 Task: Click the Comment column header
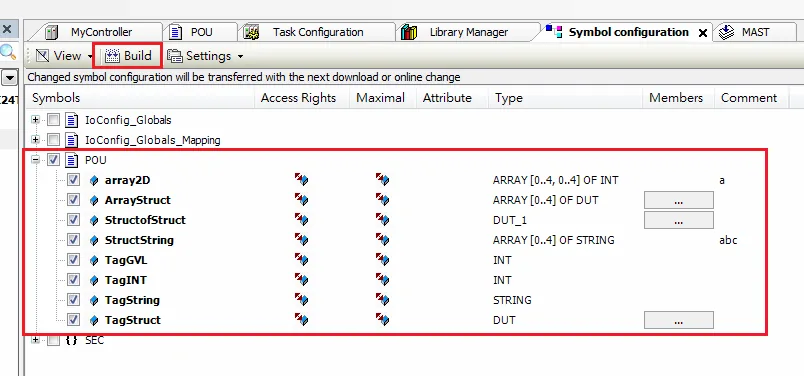751,98
